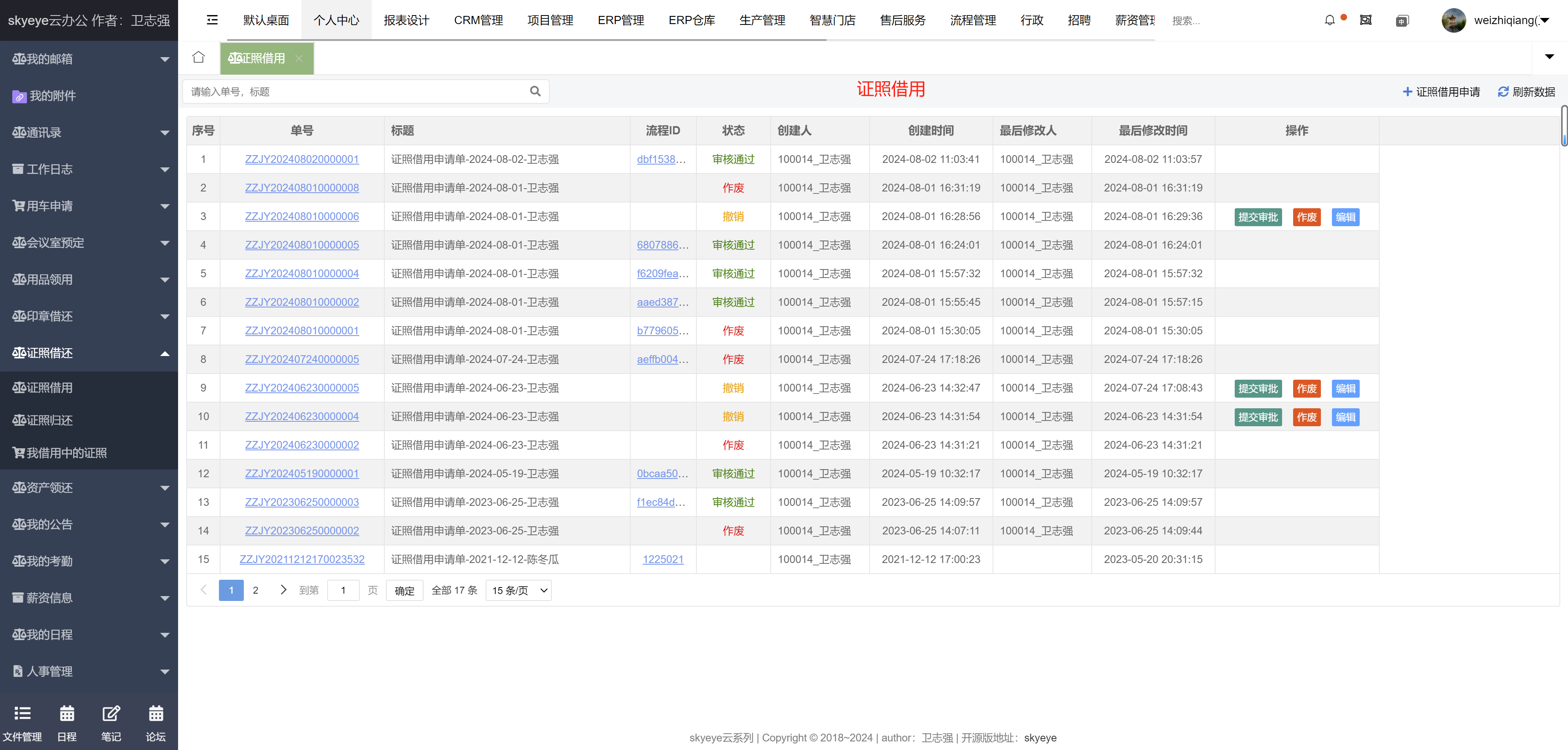Open the tab options dropdown arrow
Image resolution: width=1568 pixels, height=750 pixels.
point(1549,57)
